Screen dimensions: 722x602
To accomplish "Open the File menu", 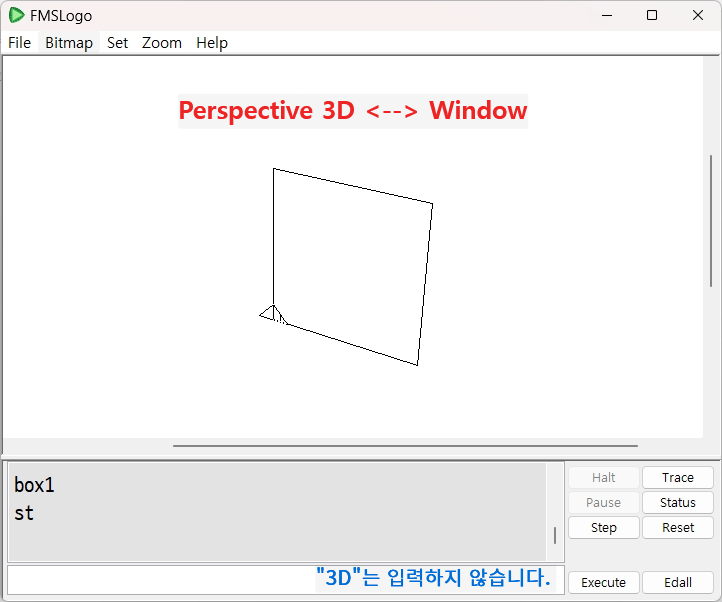I will click(19, 43).
